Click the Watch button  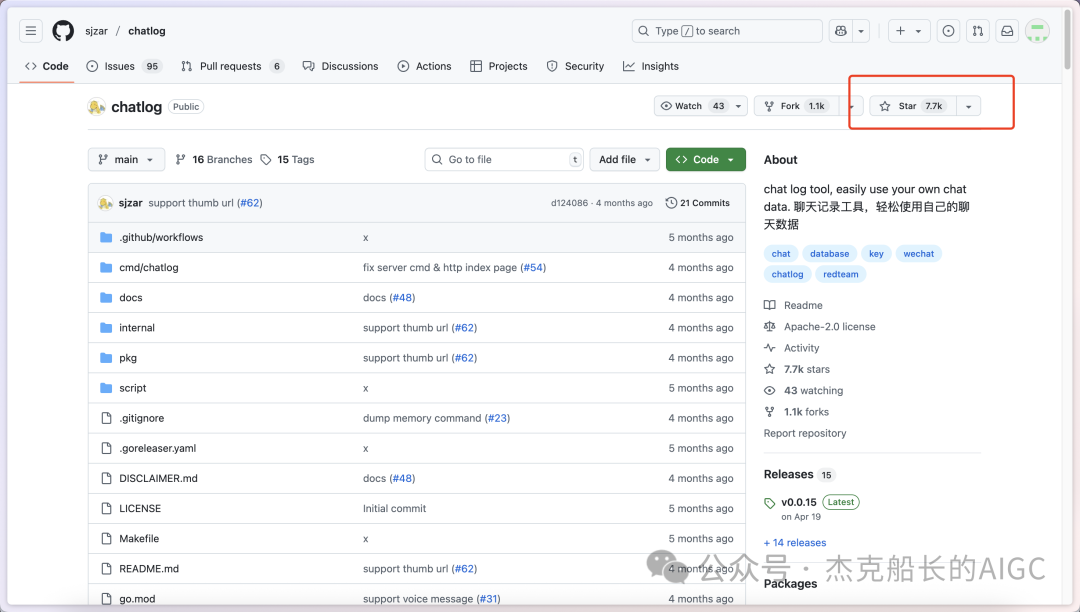point(692,106)
